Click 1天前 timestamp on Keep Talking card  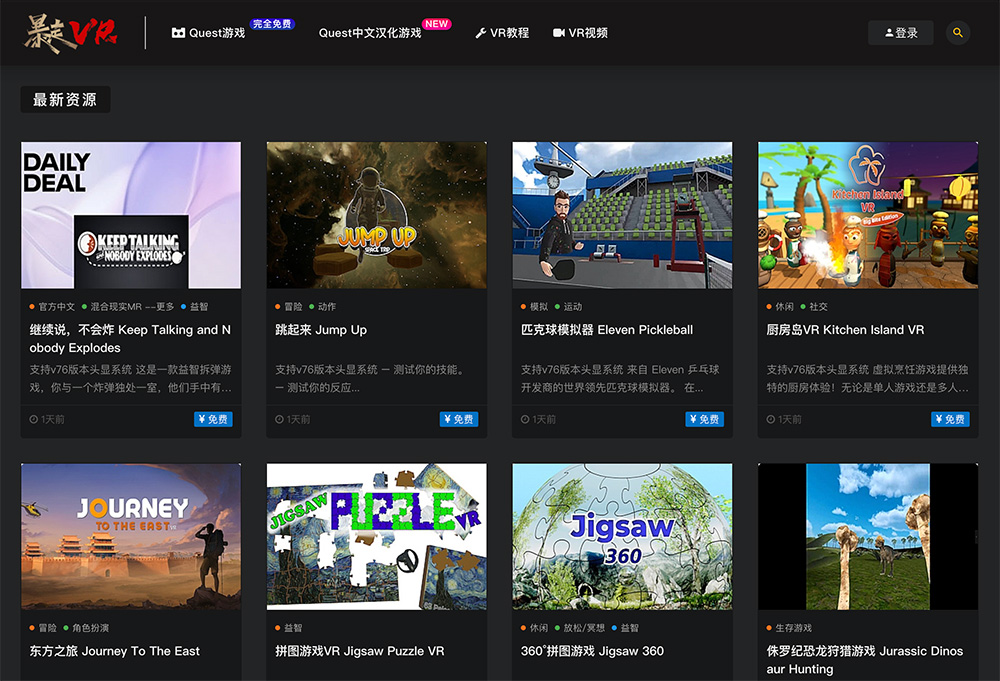47,420
